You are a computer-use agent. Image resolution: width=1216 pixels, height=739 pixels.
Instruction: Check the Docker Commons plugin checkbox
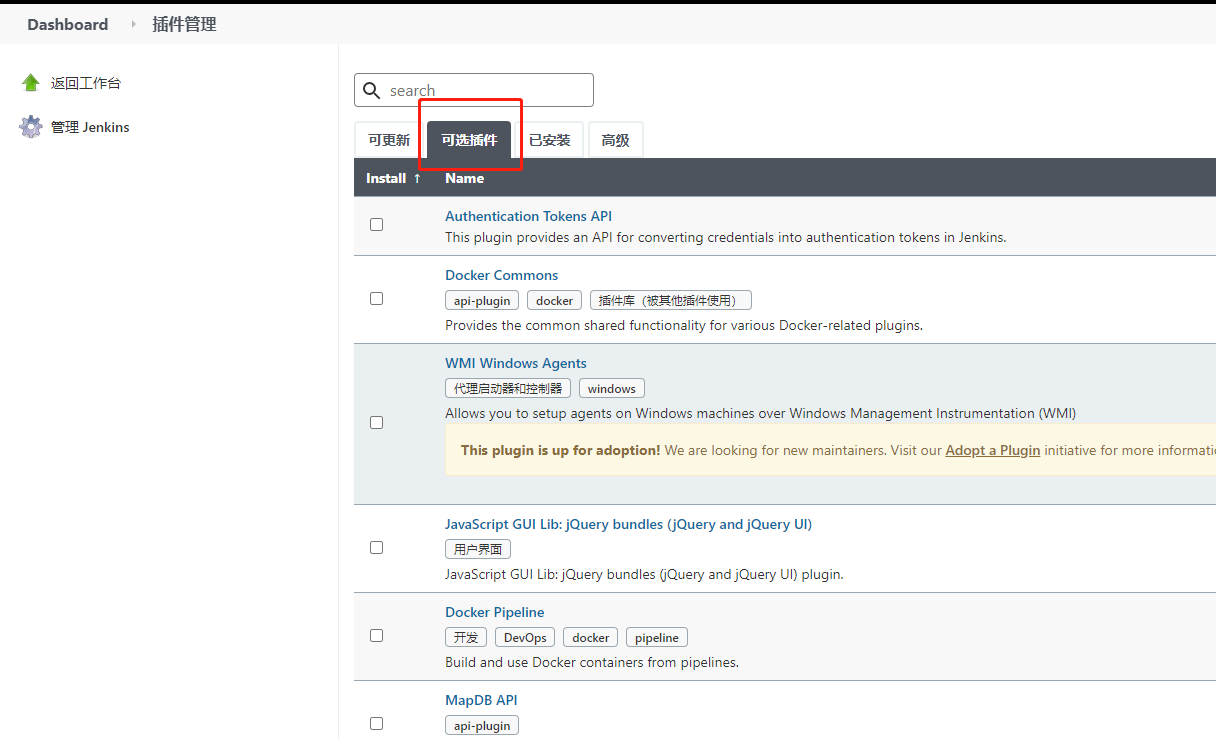377,299
